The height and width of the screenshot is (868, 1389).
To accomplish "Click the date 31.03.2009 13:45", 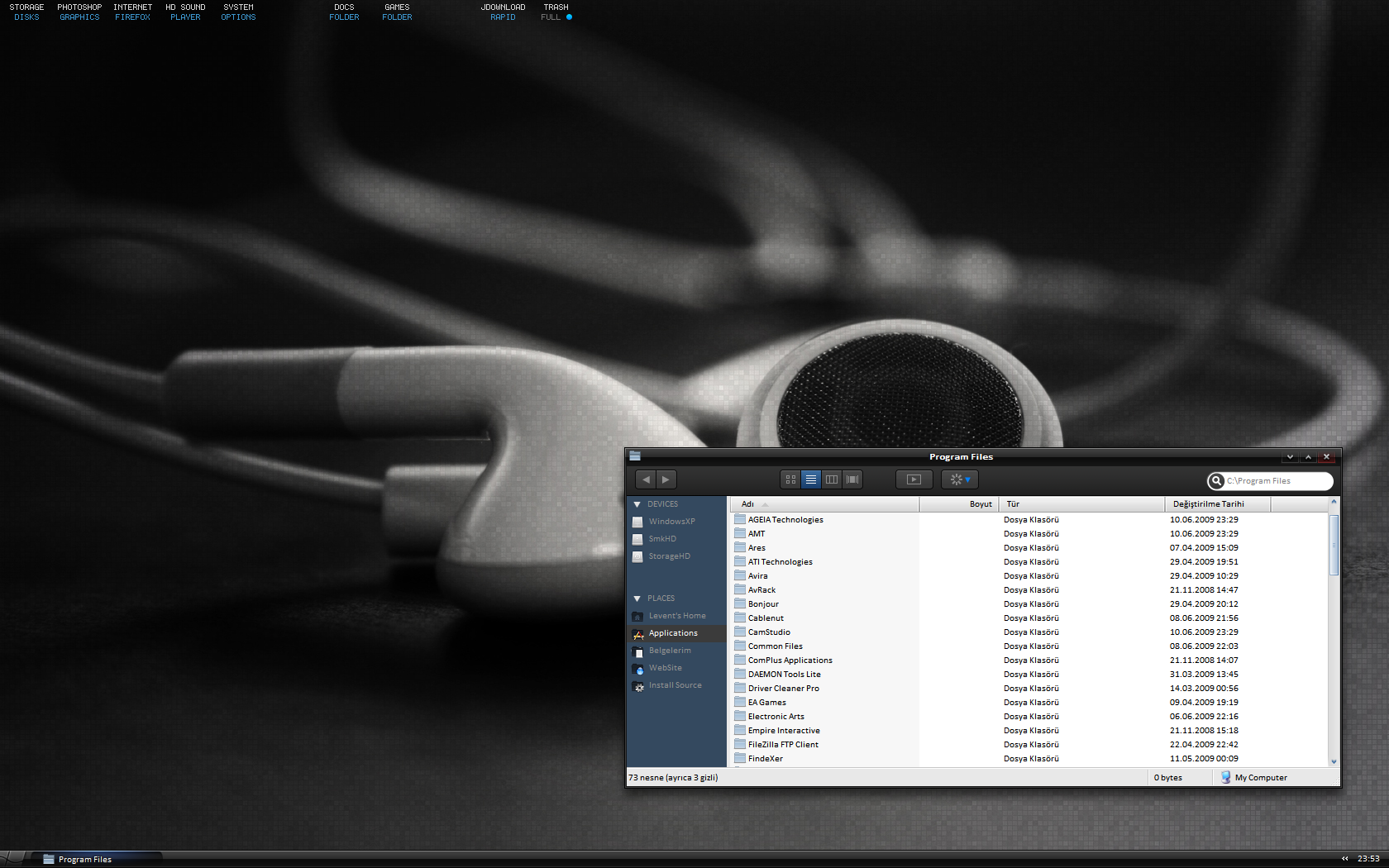I will [1204, 675].
